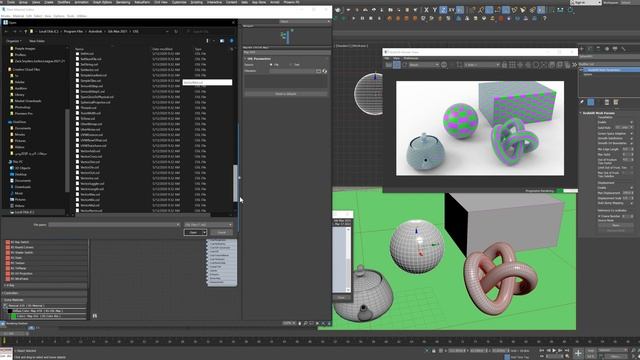Viewport: 640px width, 360px height.
Task: Open the file type filter dropdown
Action: pos(209,225)
